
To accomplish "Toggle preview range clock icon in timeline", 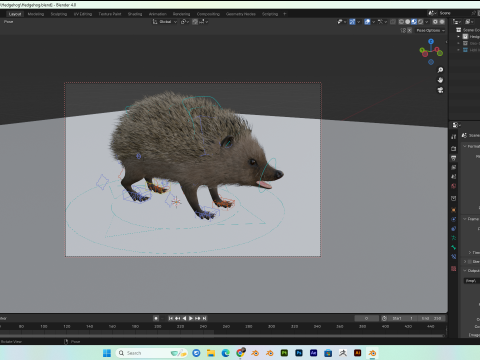I will [x=384, y=318].
